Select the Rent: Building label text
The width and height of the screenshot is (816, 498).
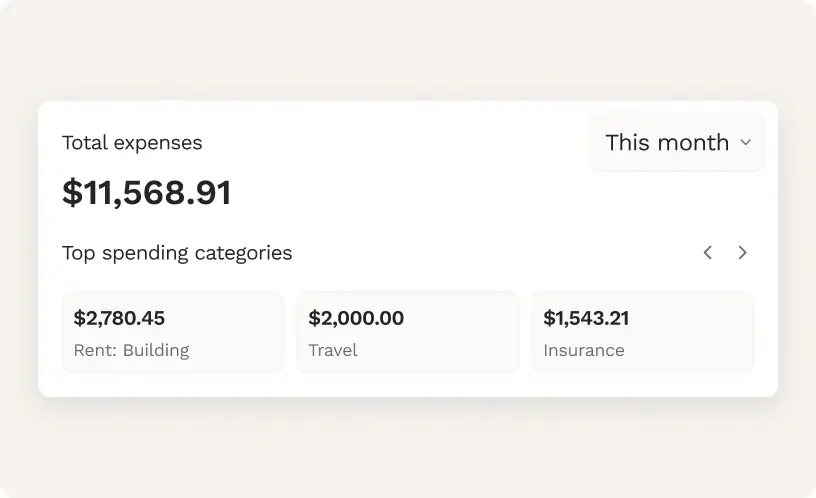pos(131,350)
